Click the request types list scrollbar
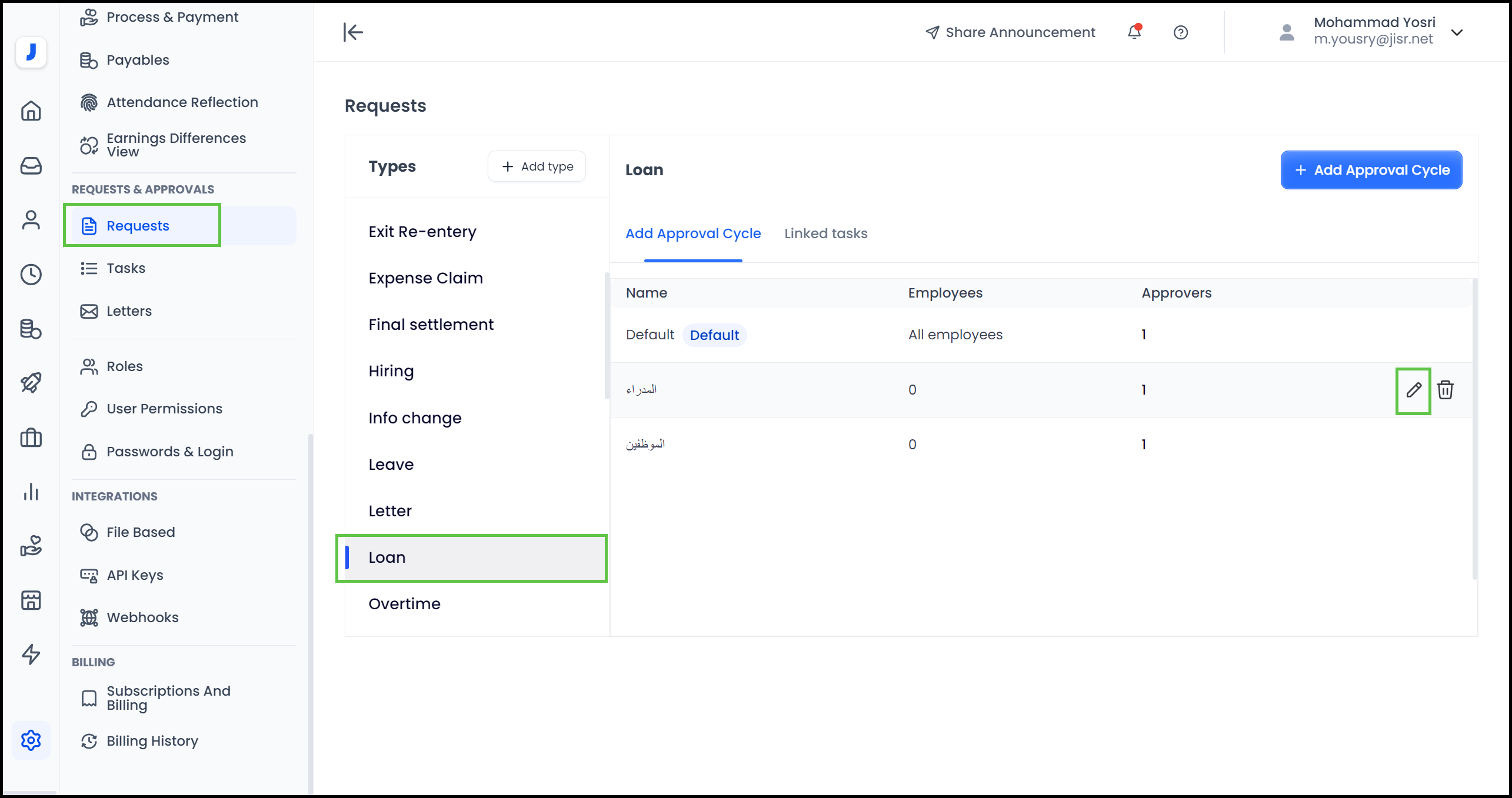 pyautogui.click(x=607, y=335)
